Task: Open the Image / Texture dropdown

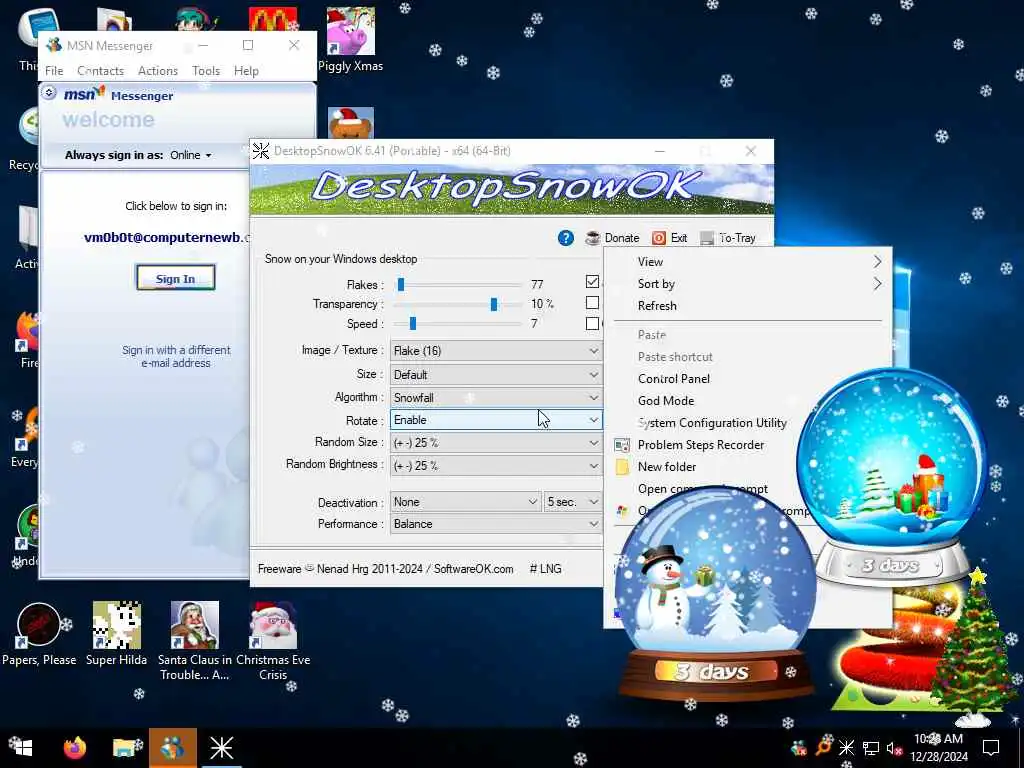Action: point(496,351)
